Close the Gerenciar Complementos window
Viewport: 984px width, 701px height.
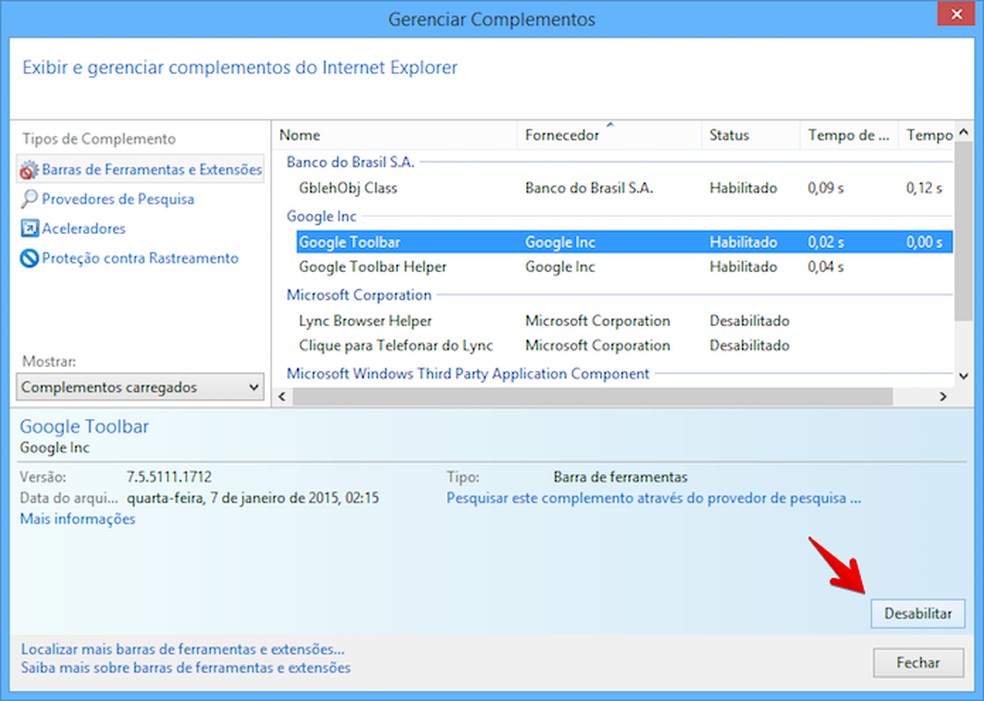[956, 14]
